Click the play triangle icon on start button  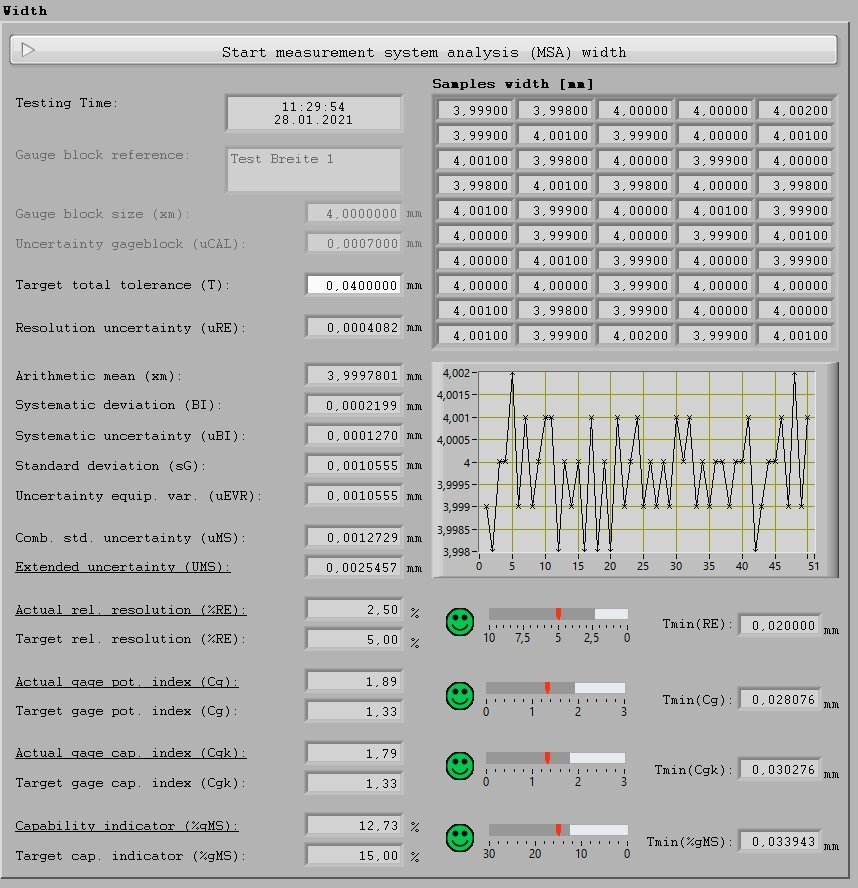28,51
